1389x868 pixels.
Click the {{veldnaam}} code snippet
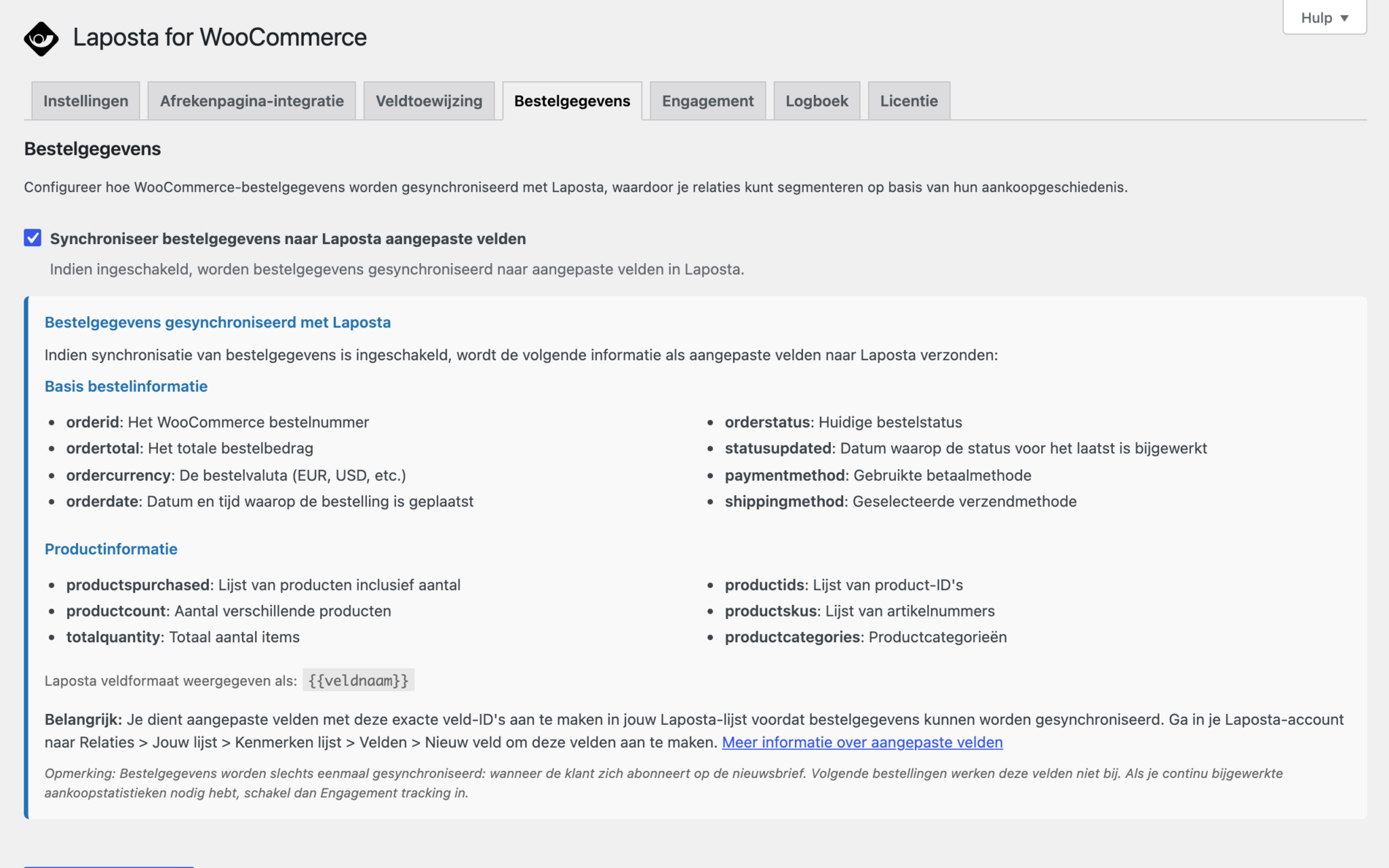click(x=358, y=680)
